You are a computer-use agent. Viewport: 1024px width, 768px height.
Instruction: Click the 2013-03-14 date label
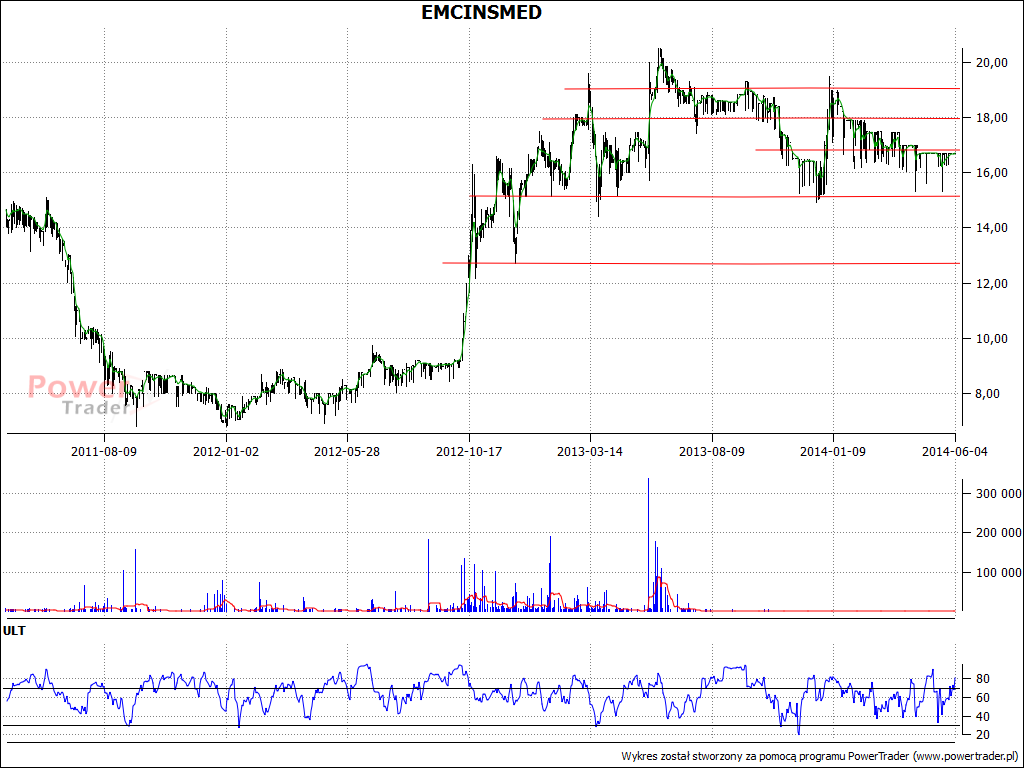click(x=590, y=451)
